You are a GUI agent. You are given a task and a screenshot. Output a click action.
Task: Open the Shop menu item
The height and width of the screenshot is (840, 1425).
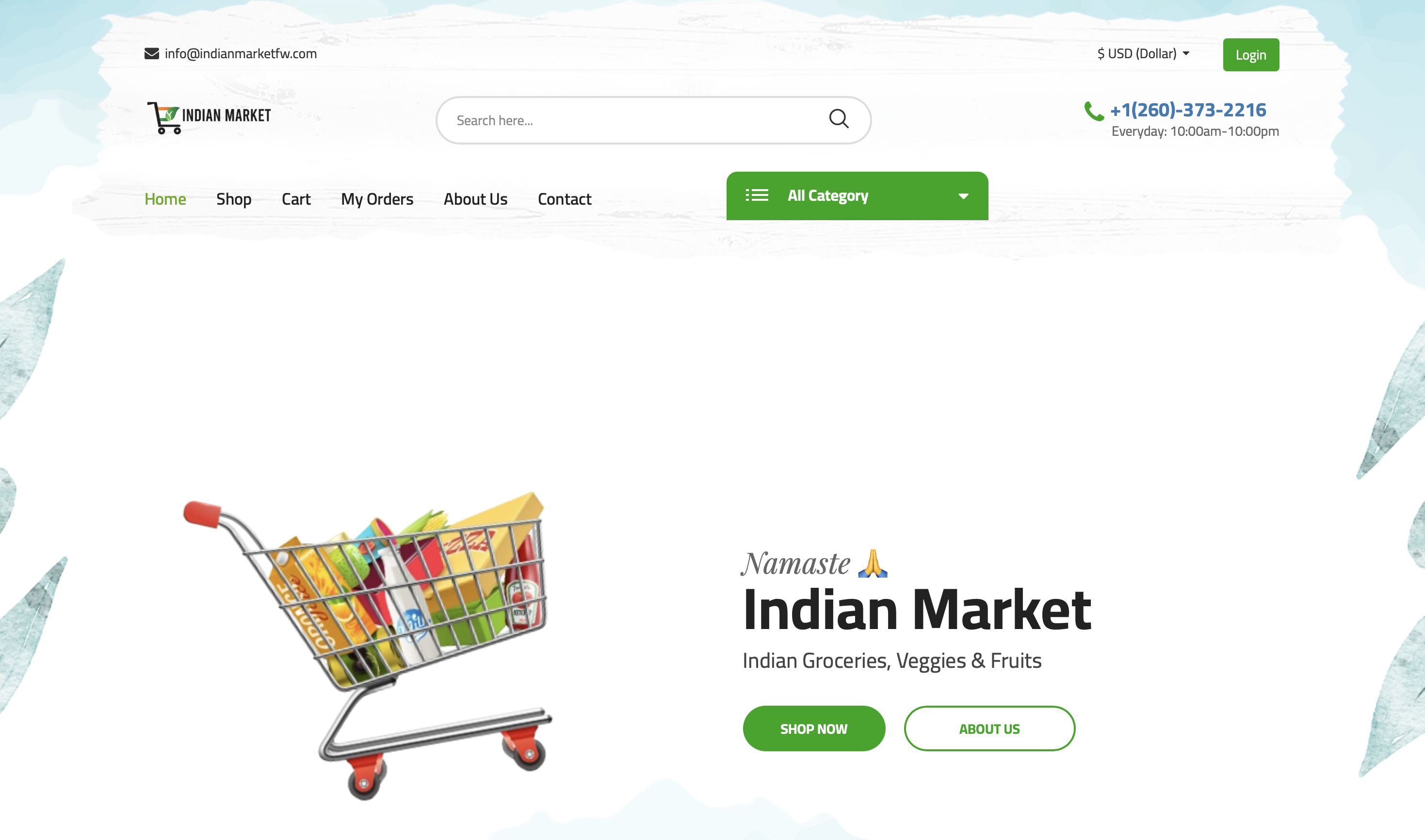(234, 199)
